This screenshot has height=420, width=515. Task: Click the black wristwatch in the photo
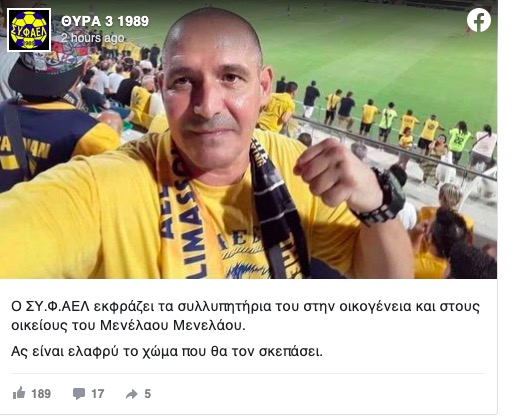tap(383, 197)
